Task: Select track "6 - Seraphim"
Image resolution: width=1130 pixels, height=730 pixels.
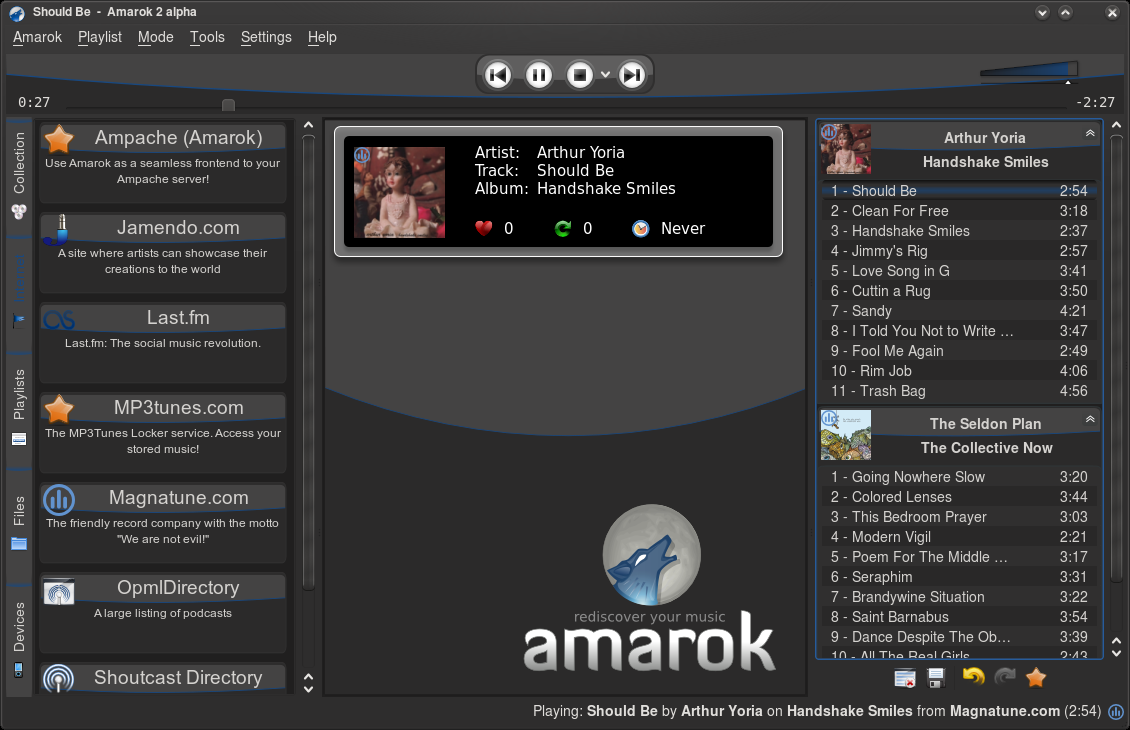Action: [x=958, y=577]
